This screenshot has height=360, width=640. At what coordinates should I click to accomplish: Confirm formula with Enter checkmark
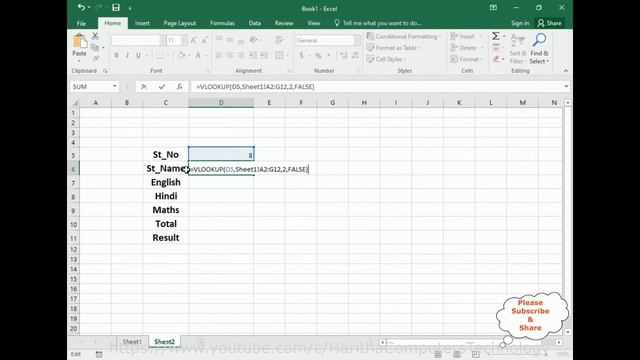(162, 87)
